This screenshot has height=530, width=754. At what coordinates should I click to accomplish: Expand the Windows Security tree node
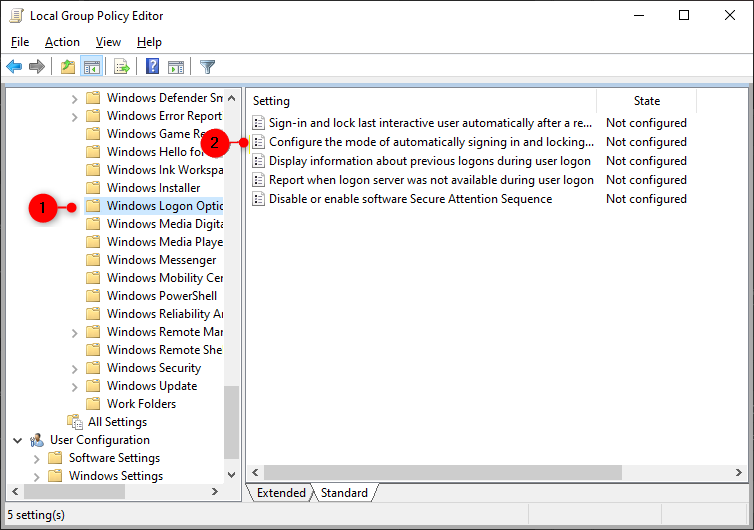(x=75, y=368)
